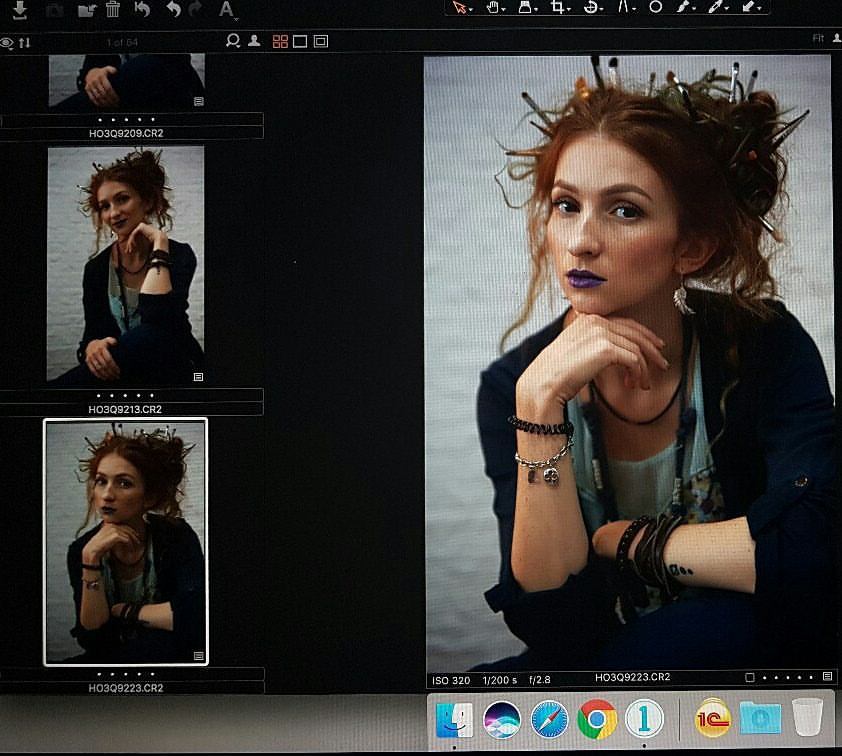Set rating dots in viewer info bar
Image resolution: width=842 pixels, height=756 pixels.
pos(788,678)
